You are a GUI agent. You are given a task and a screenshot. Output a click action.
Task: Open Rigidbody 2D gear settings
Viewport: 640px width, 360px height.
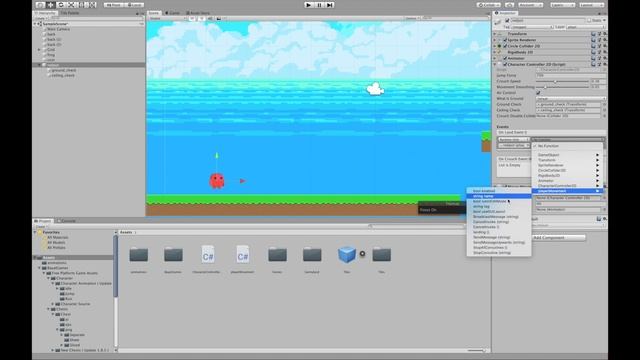604,52
